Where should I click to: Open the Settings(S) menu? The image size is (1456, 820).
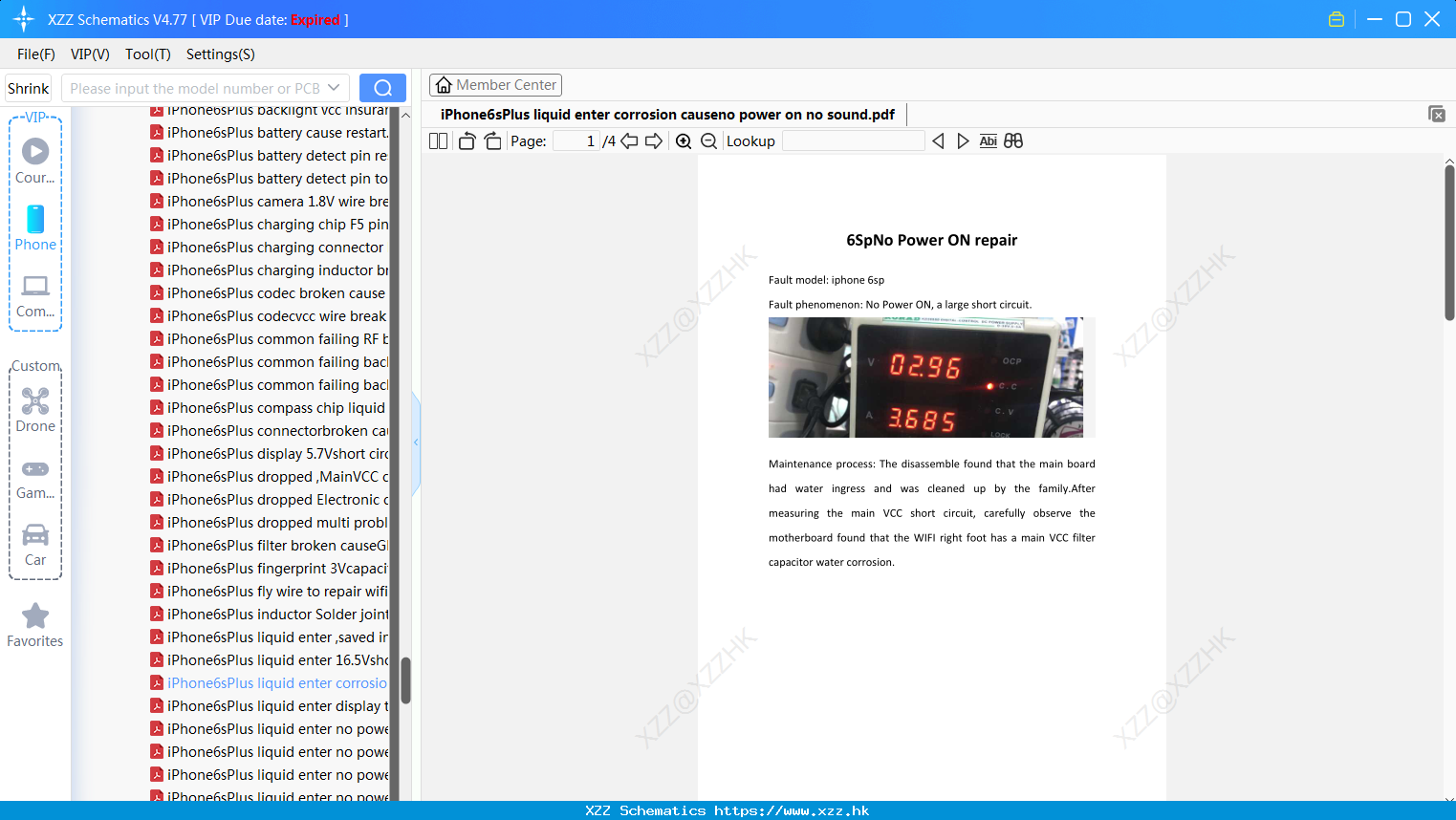221,54
